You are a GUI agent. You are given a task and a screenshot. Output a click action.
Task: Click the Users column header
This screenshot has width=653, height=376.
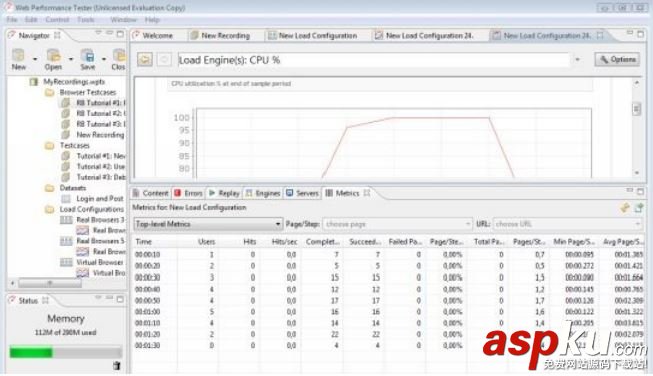point(206,242)
